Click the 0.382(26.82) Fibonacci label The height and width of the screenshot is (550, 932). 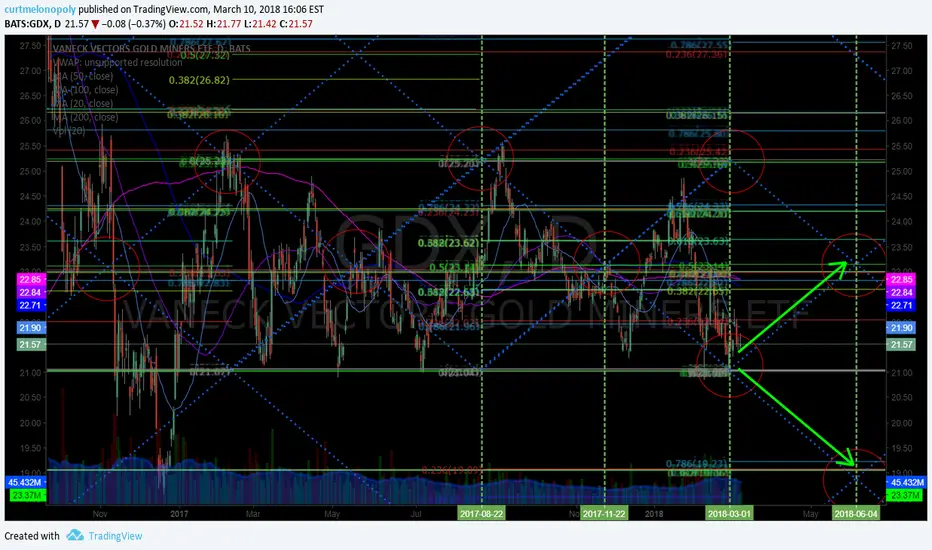click(x=199, y=80)
